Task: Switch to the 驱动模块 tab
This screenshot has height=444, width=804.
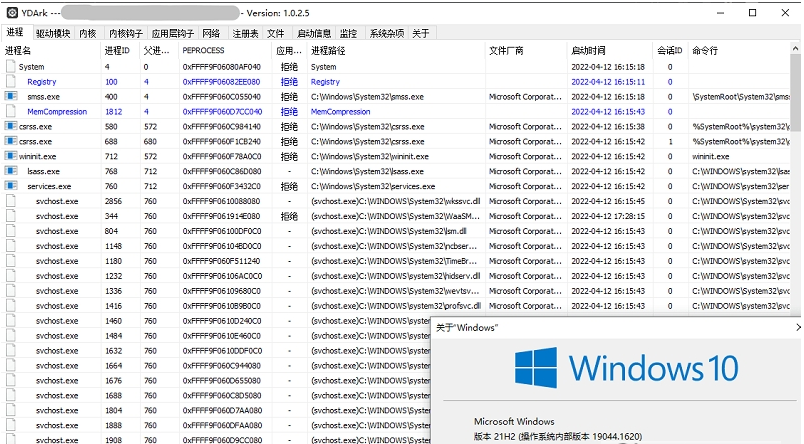Action: click(x=53, y=34)
